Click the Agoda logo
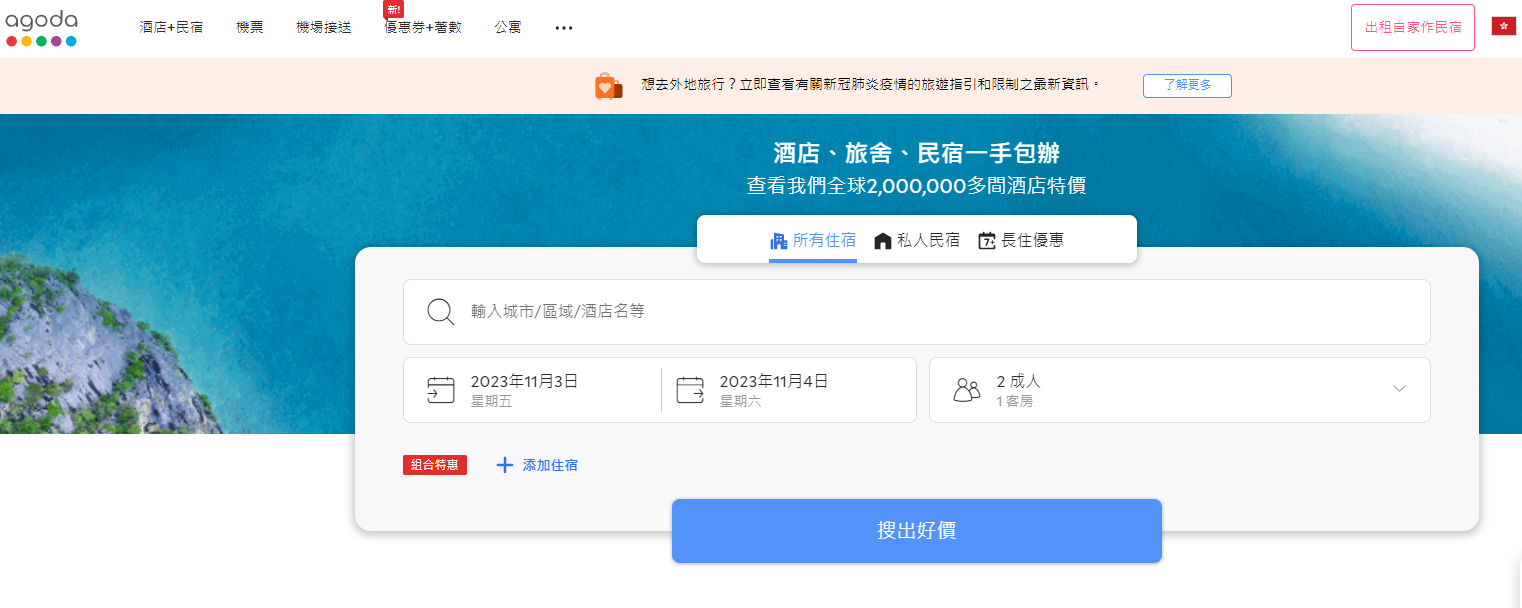The image size is (1522, 608). point(41,28)
